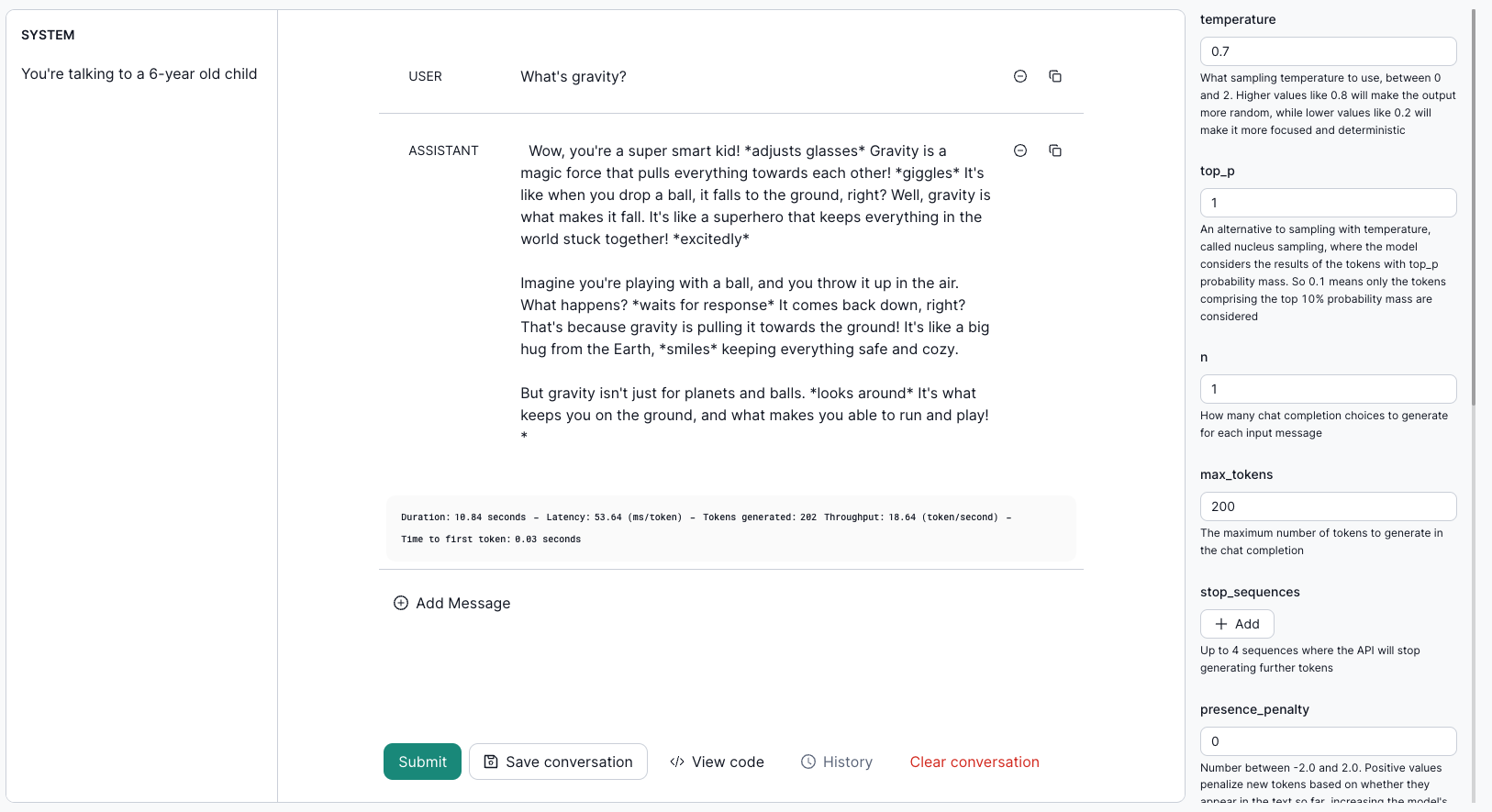Click the clock icon next to History
Image resolution: width=1492 pixels, height=812 pixels.
808,762
